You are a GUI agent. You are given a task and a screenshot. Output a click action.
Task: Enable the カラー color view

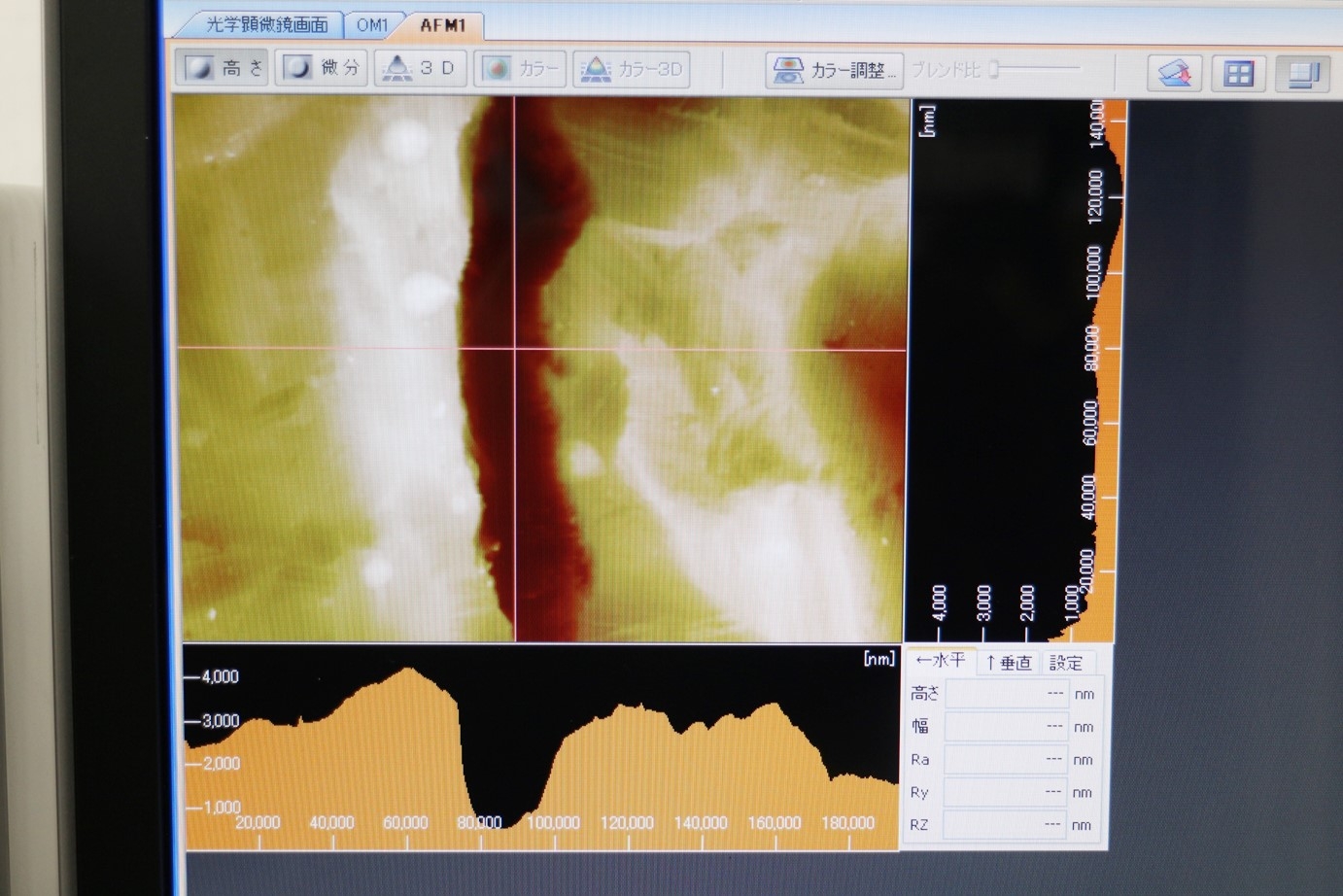click(x=520, y=69)
